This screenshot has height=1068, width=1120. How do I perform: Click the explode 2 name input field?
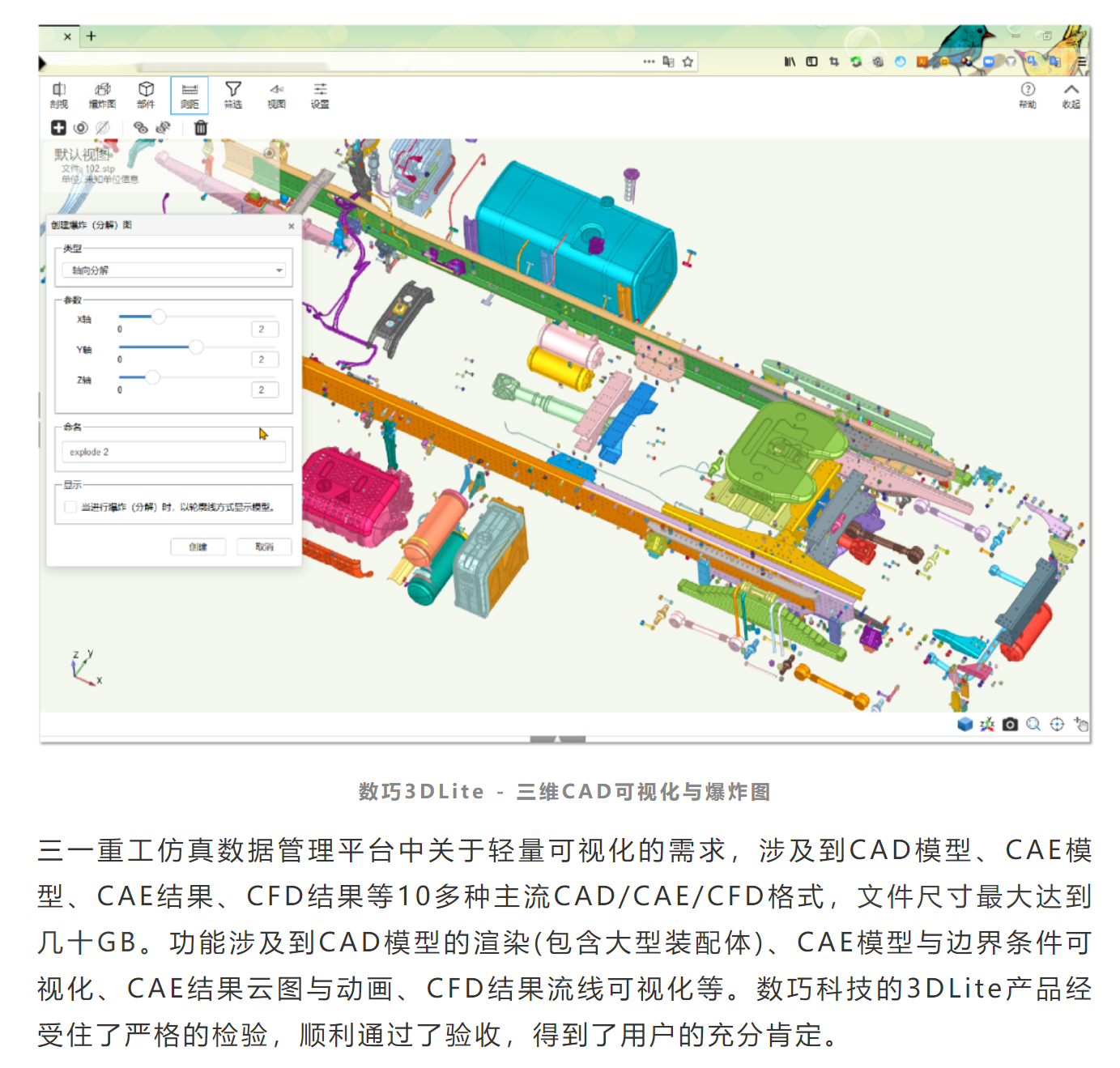(174, 453)
